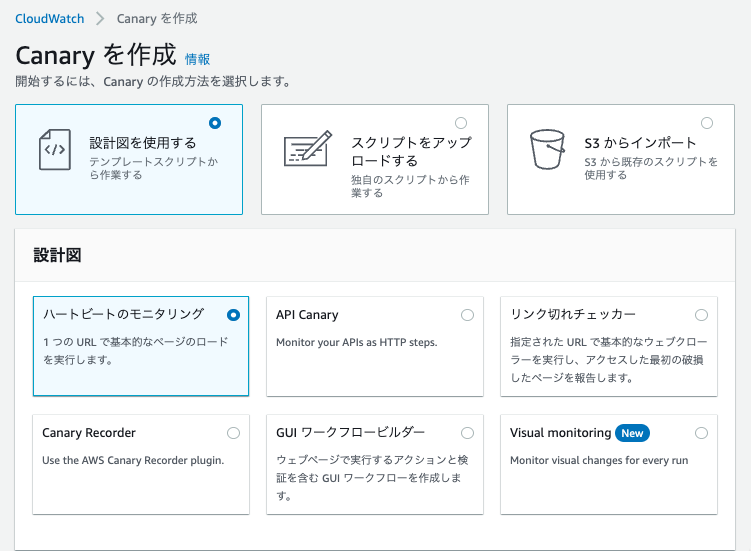751x551 pixels.
Task: Select スクリプトをアップロードする radio button
Action: pos(461,123)
